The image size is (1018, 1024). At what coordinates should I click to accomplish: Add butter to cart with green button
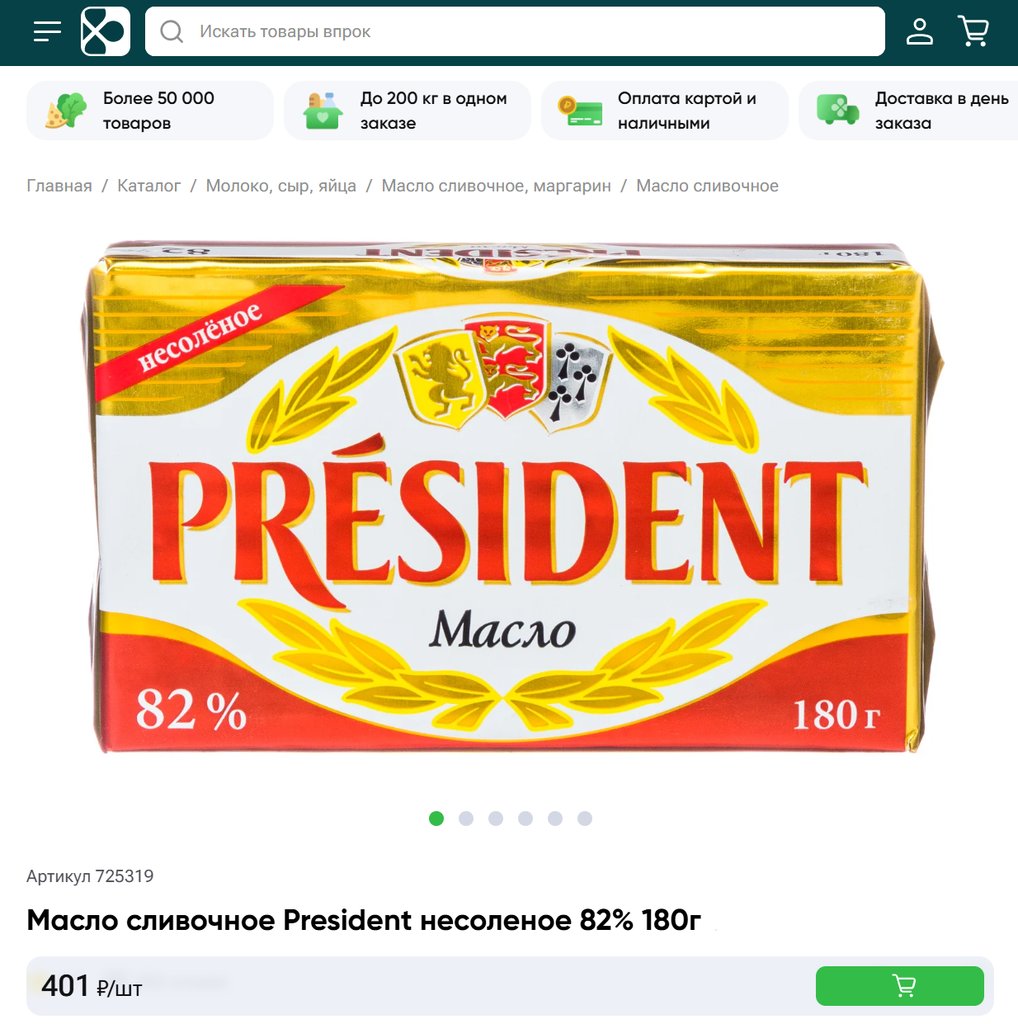pyautogui.click(x=900, y=985)
